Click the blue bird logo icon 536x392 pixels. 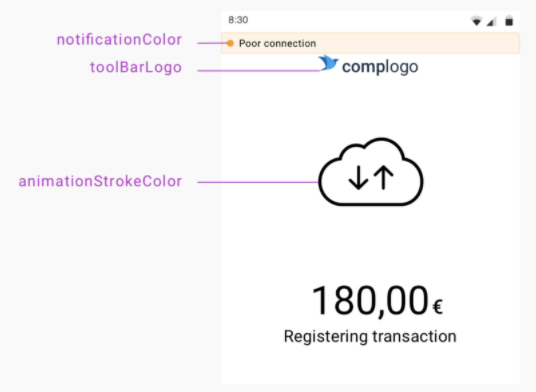[x=328, y=63]
